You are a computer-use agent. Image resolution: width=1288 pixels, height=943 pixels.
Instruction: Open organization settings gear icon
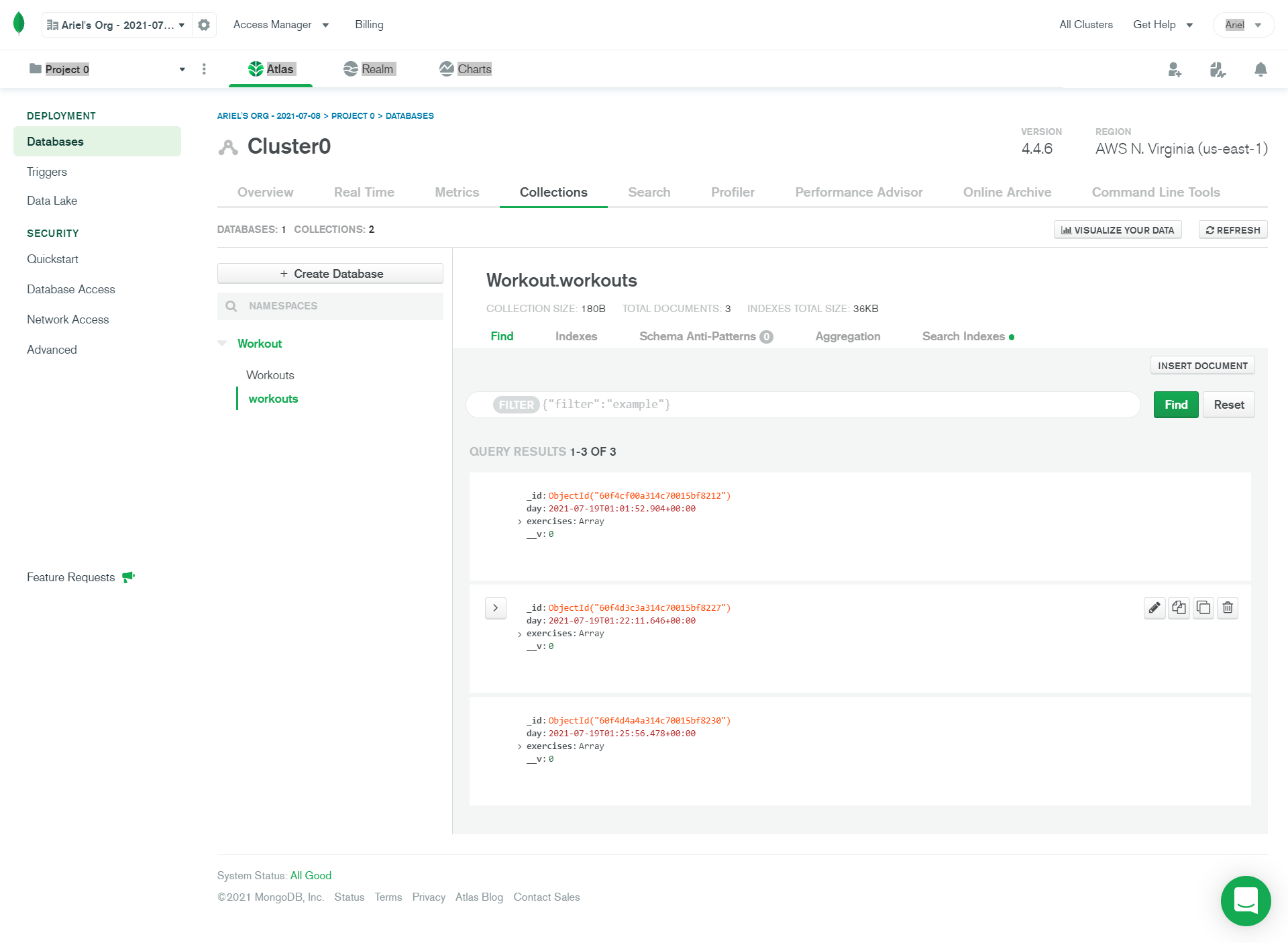(204, 25)
